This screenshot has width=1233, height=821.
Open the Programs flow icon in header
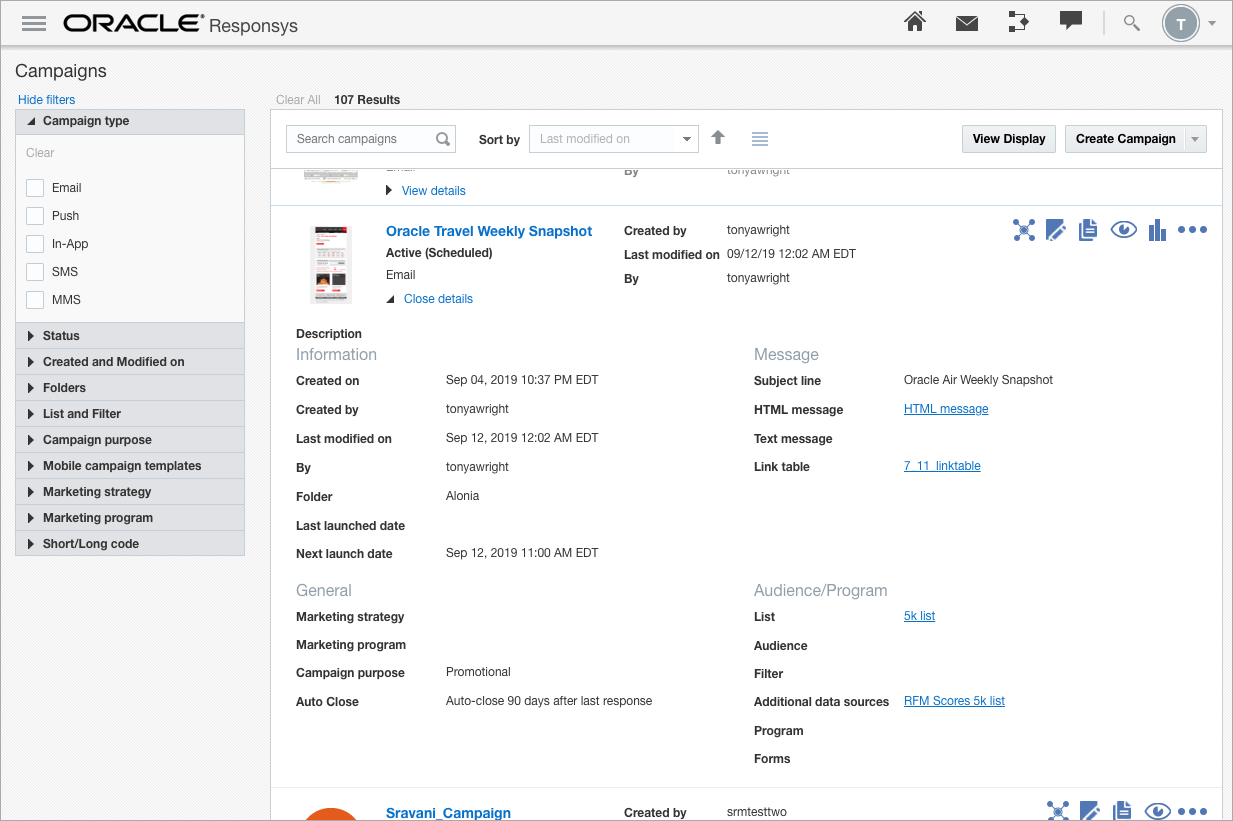pyautogui.click(x=1018, y=22)
